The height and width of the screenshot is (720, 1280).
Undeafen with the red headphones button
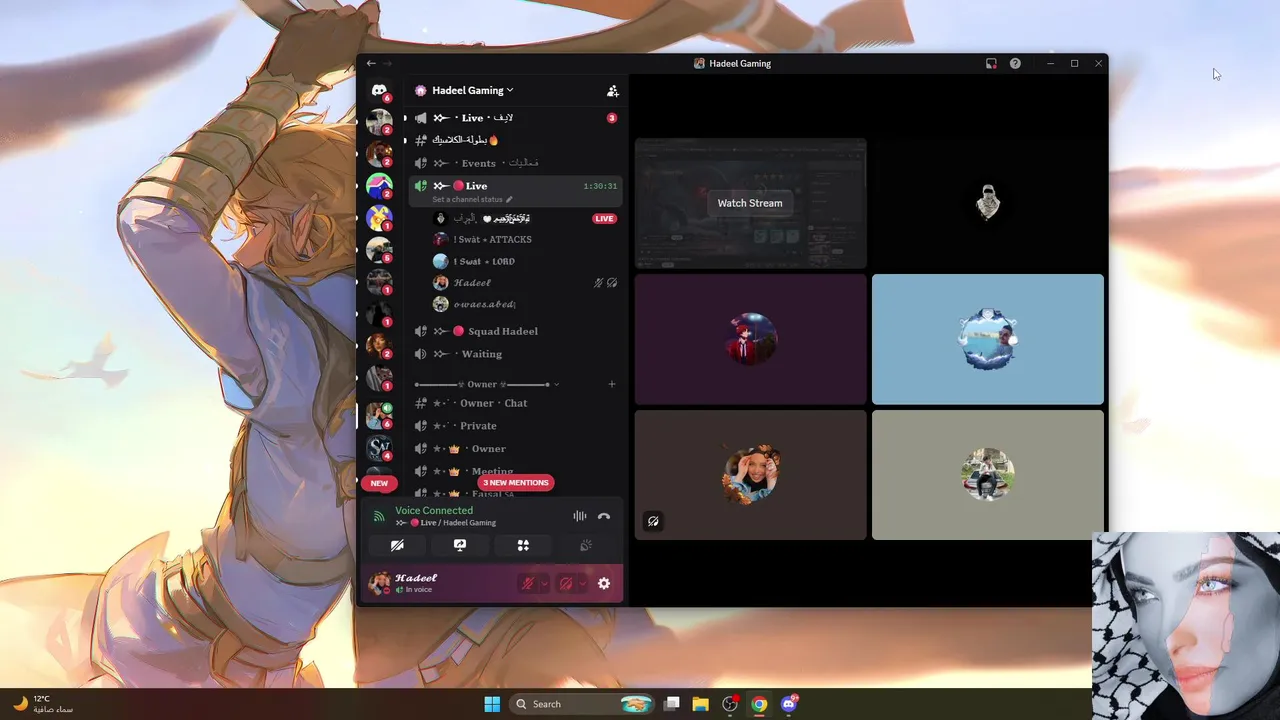click(x=566, y=583)
